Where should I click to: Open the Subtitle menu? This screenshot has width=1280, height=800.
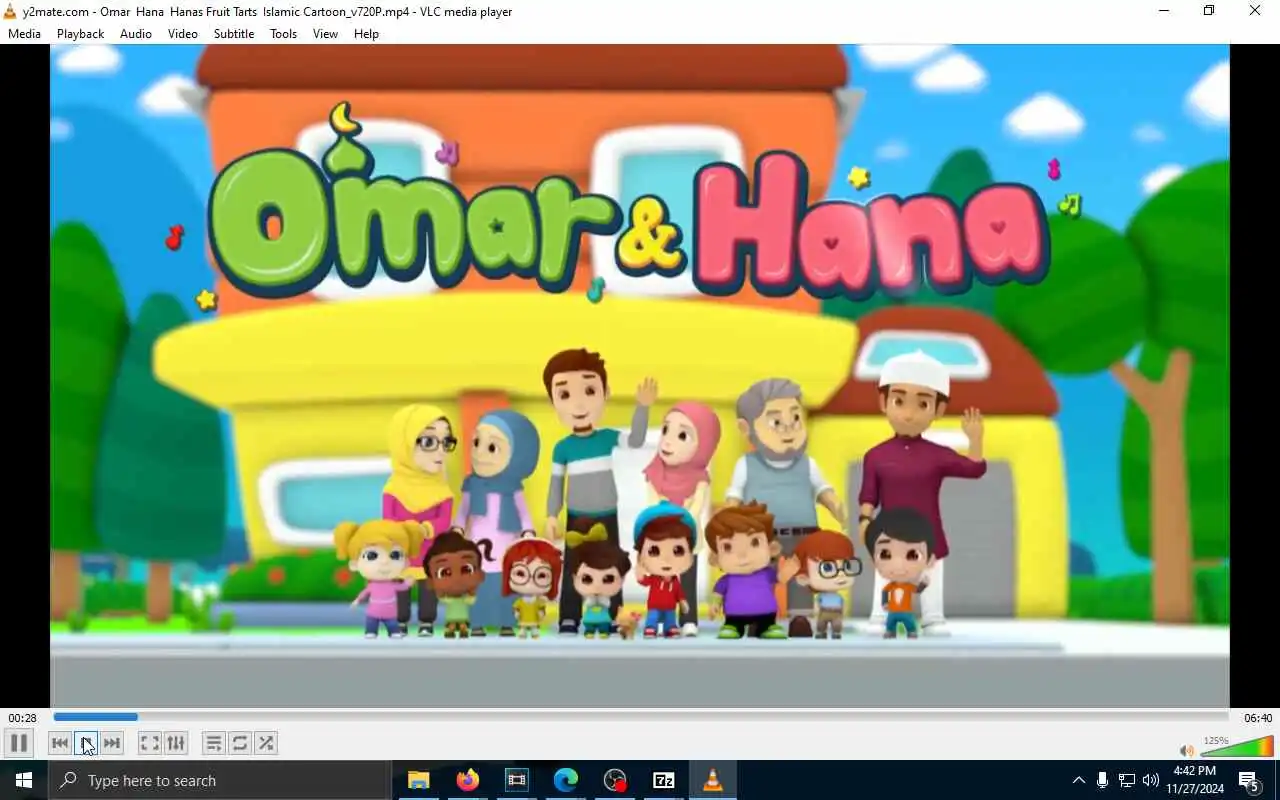234,34
